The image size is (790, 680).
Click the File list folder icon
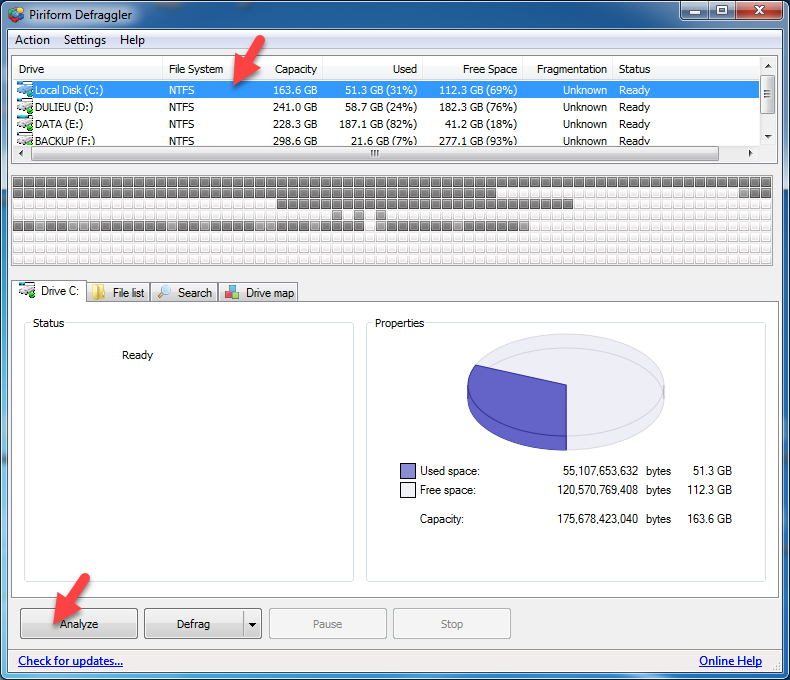[x=99, y=292]
